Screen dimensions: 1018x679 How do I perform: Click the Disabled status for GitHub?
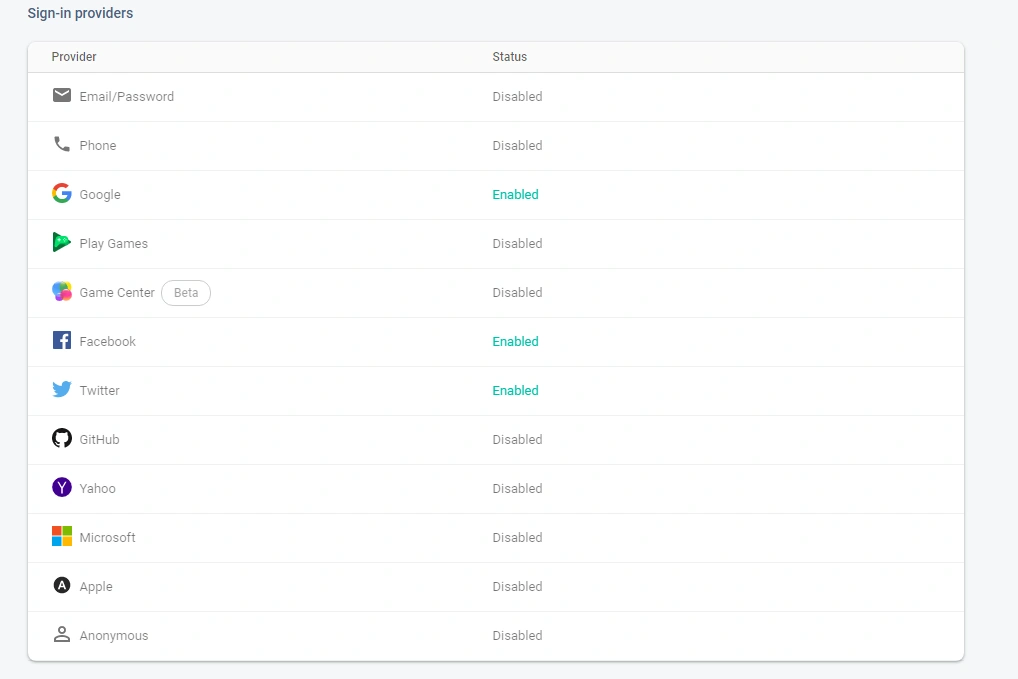[517, 439]
